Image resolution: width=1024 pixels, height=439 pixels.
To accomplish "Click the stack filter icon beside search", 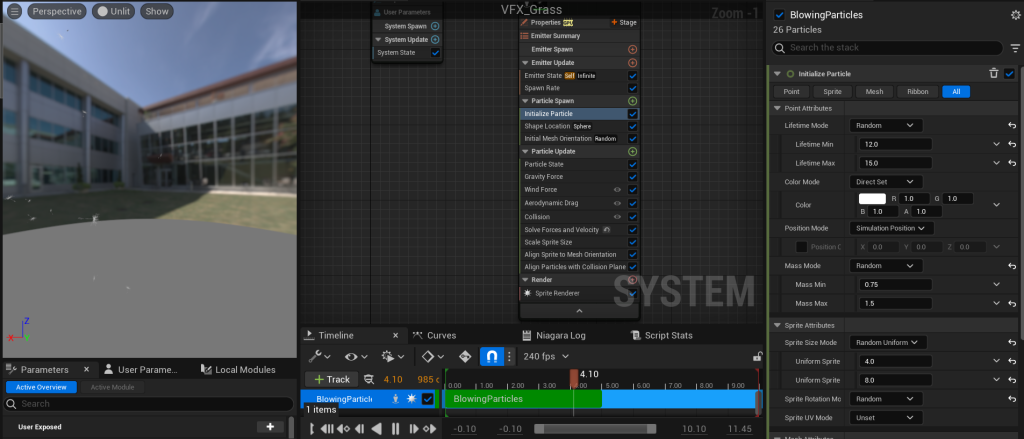I will click(x=1013, y=48).
